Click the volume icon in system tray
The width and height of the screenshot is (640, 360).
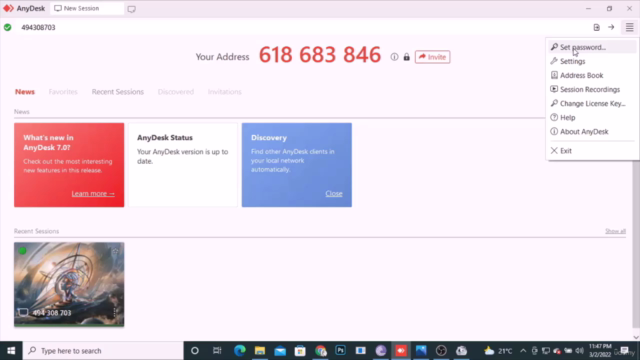coord(579,351)
